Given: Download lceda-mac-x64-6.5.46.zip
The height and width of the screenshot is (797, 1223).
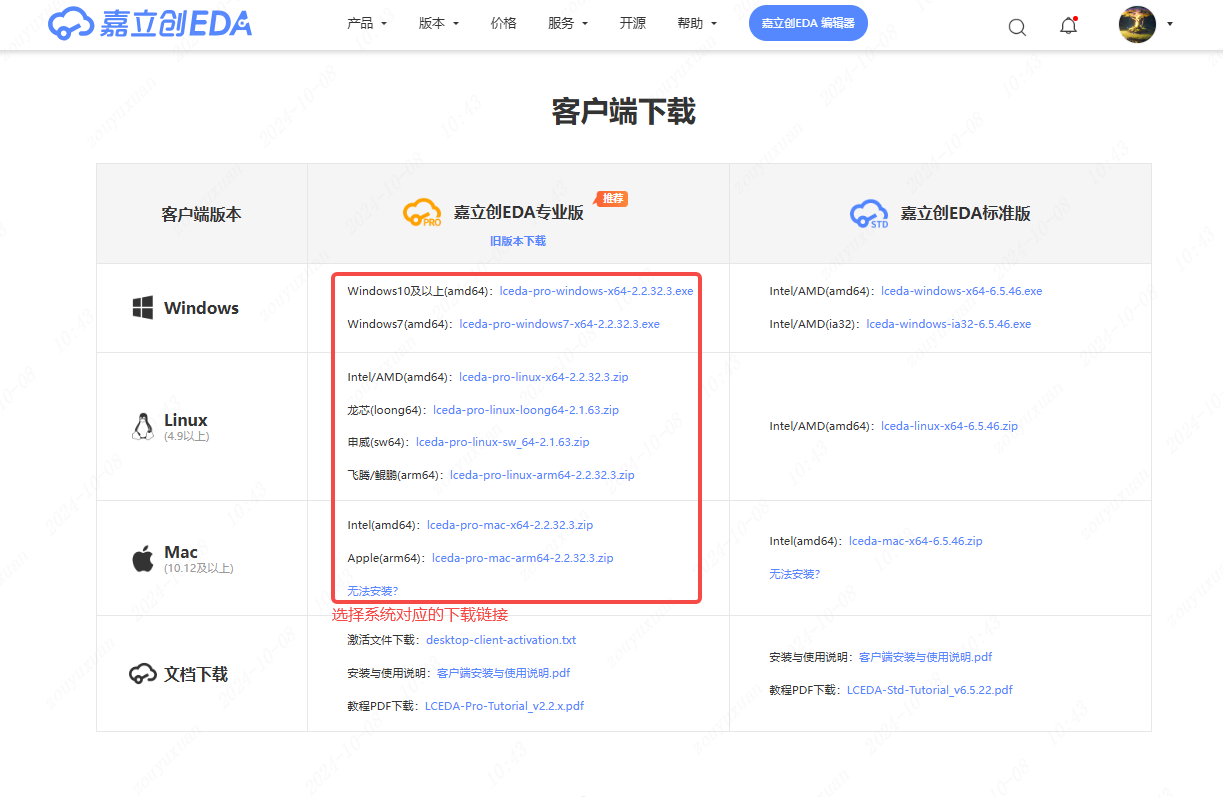Looking at the screenshot, I should pyautogui.click(x=916, y=541).
